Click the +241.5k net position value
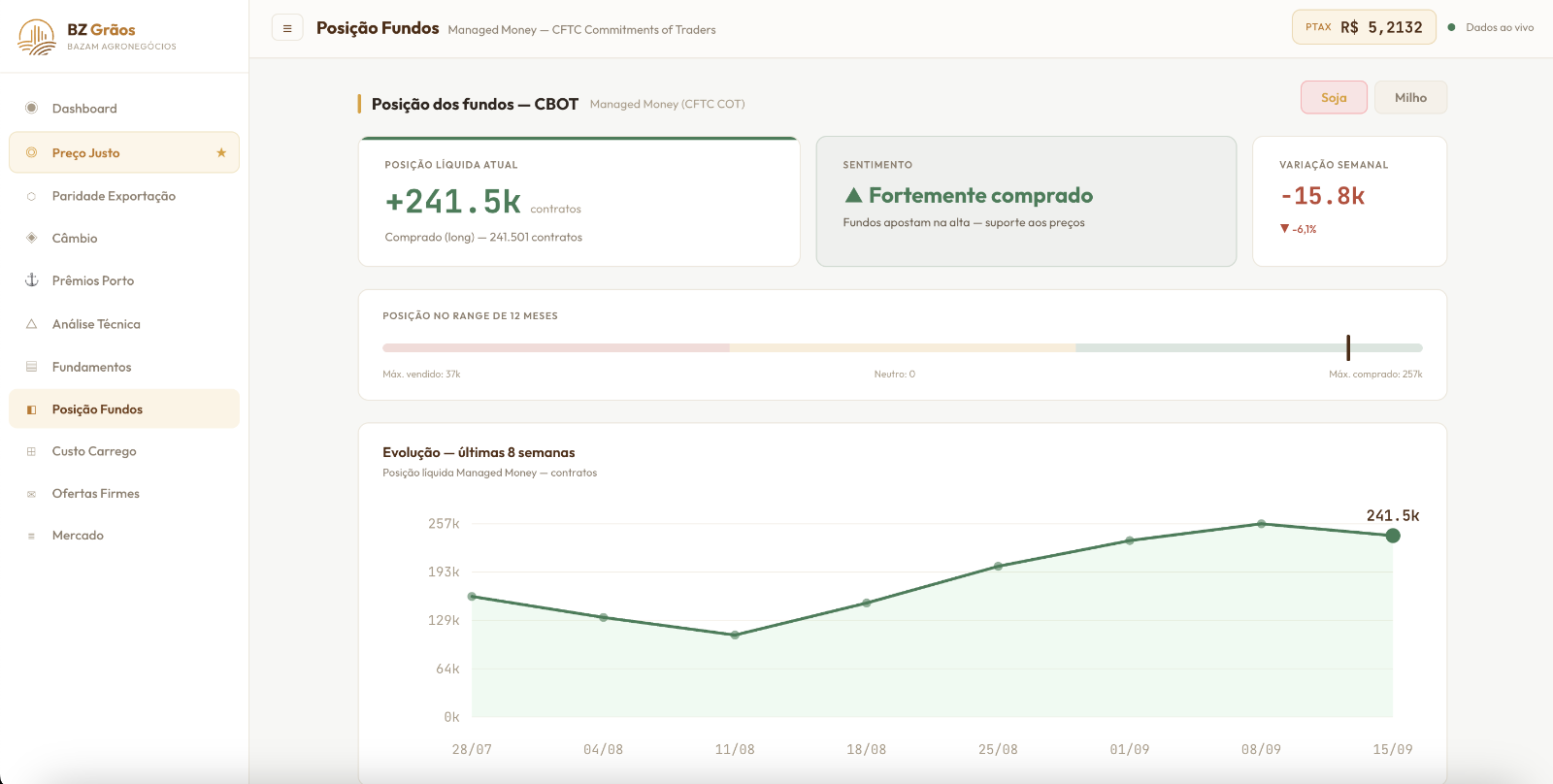 click(453, 201)
